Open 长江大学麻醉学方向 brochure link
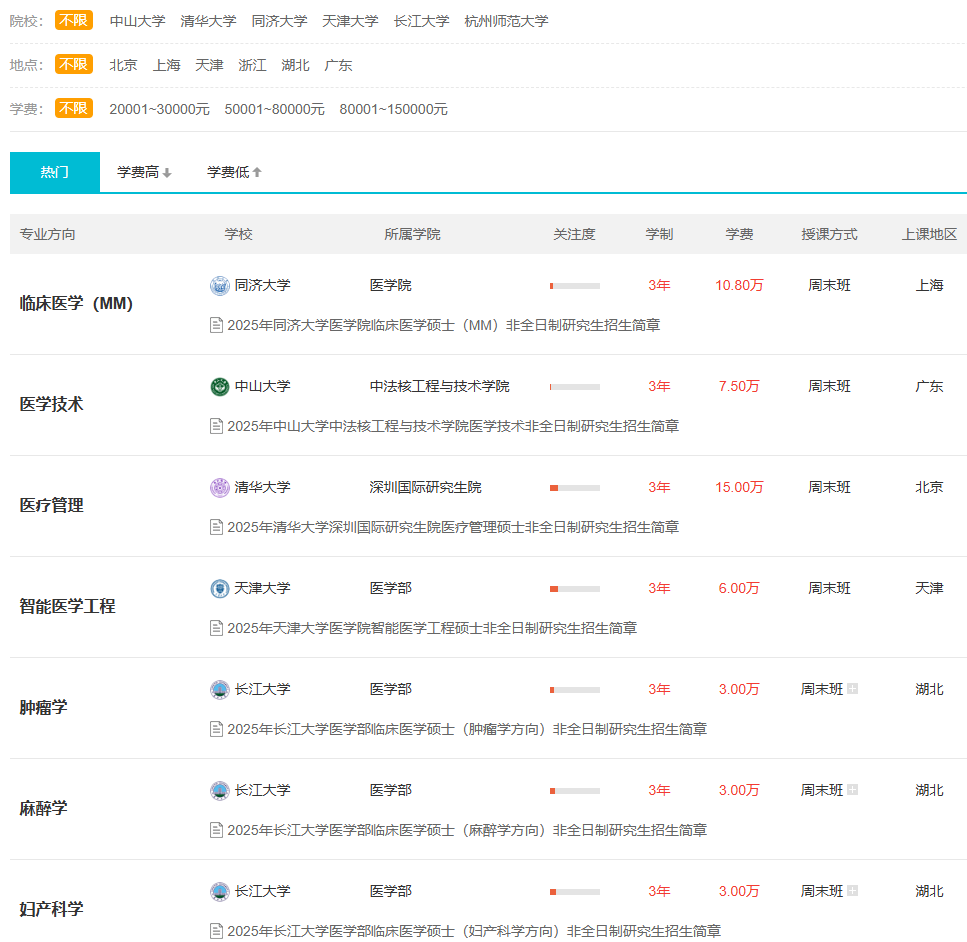Image resolution: width=967 pixels, height=942 pixels. pyautogui.click(x=467, y=830)
